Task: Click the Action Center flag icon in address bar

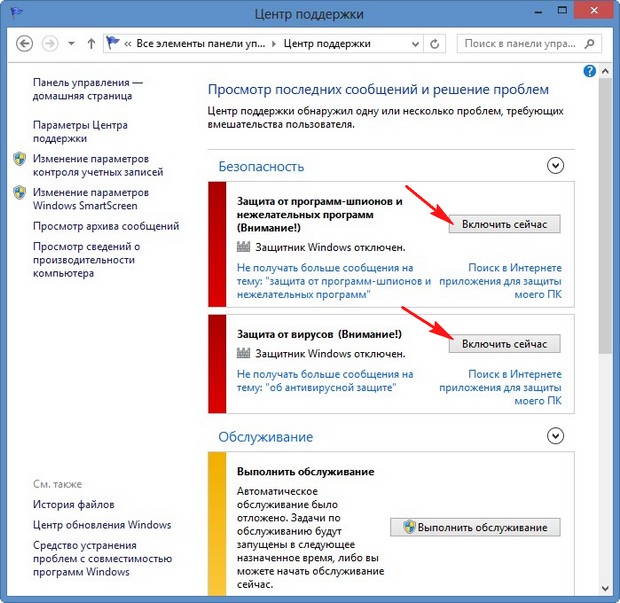Action: pos(113,43)
